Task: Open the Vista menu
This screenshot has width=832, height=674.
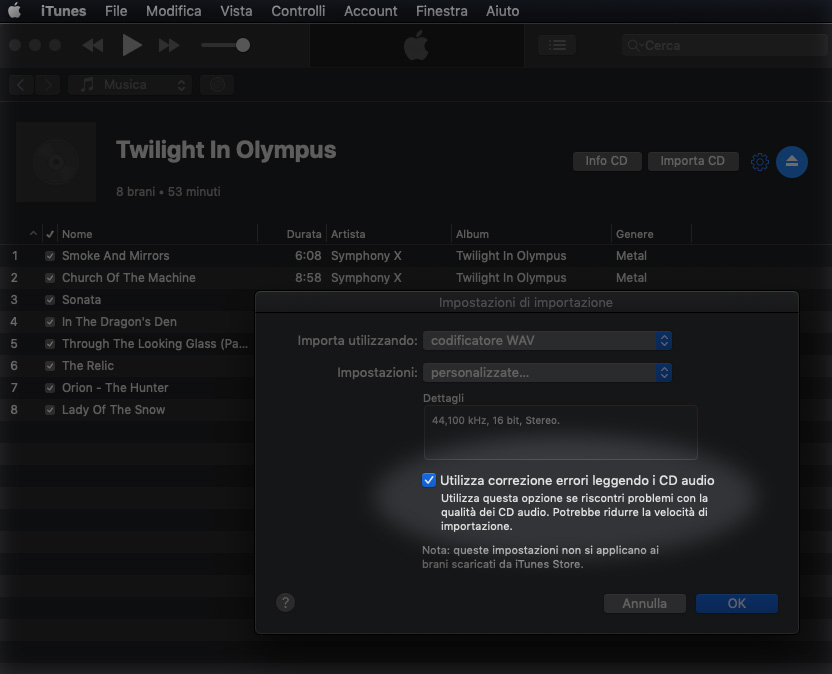Action: tap(236, 11)
